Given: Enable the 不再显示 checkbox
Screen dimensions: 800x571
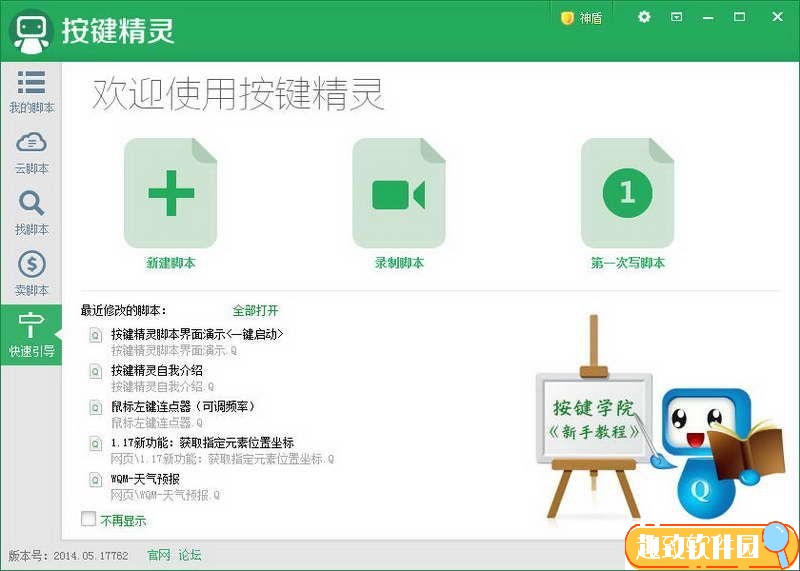Looking at the screenshot, I should tap(89, 519).
